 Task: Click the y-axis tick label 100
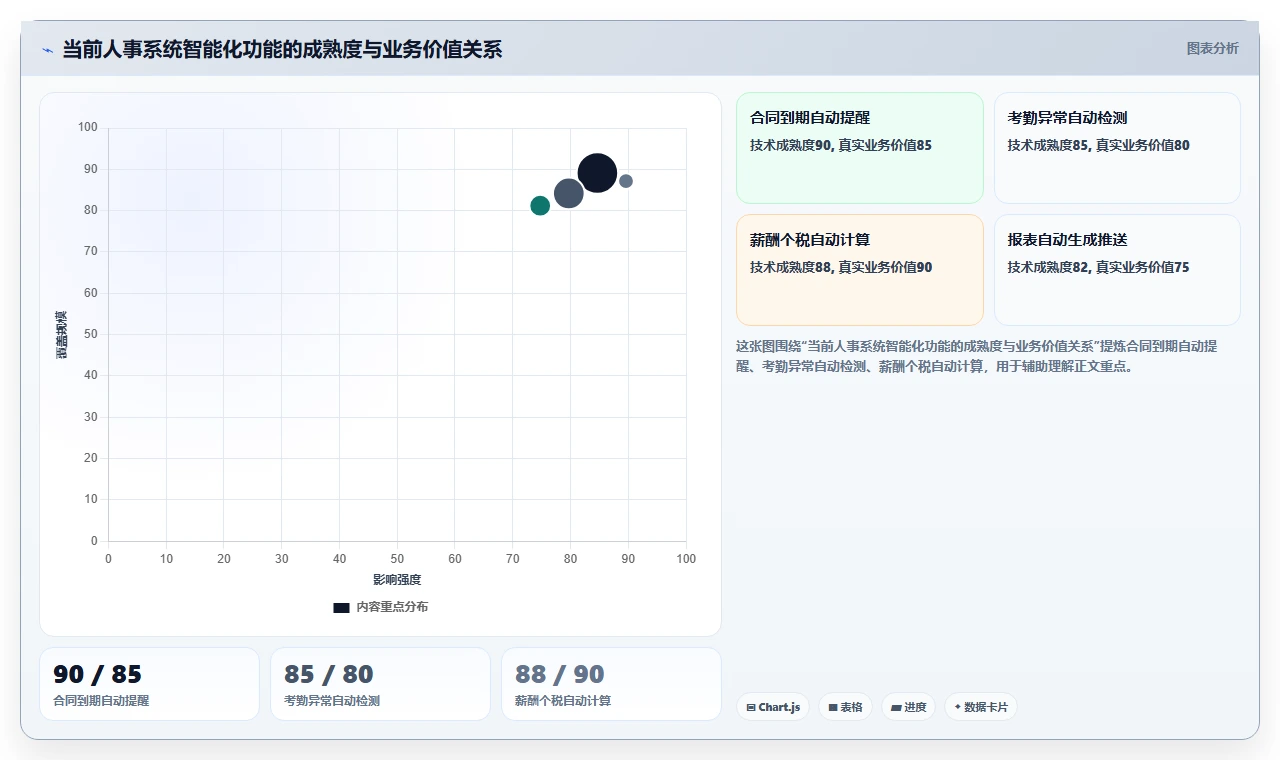[x=88, y=127]
